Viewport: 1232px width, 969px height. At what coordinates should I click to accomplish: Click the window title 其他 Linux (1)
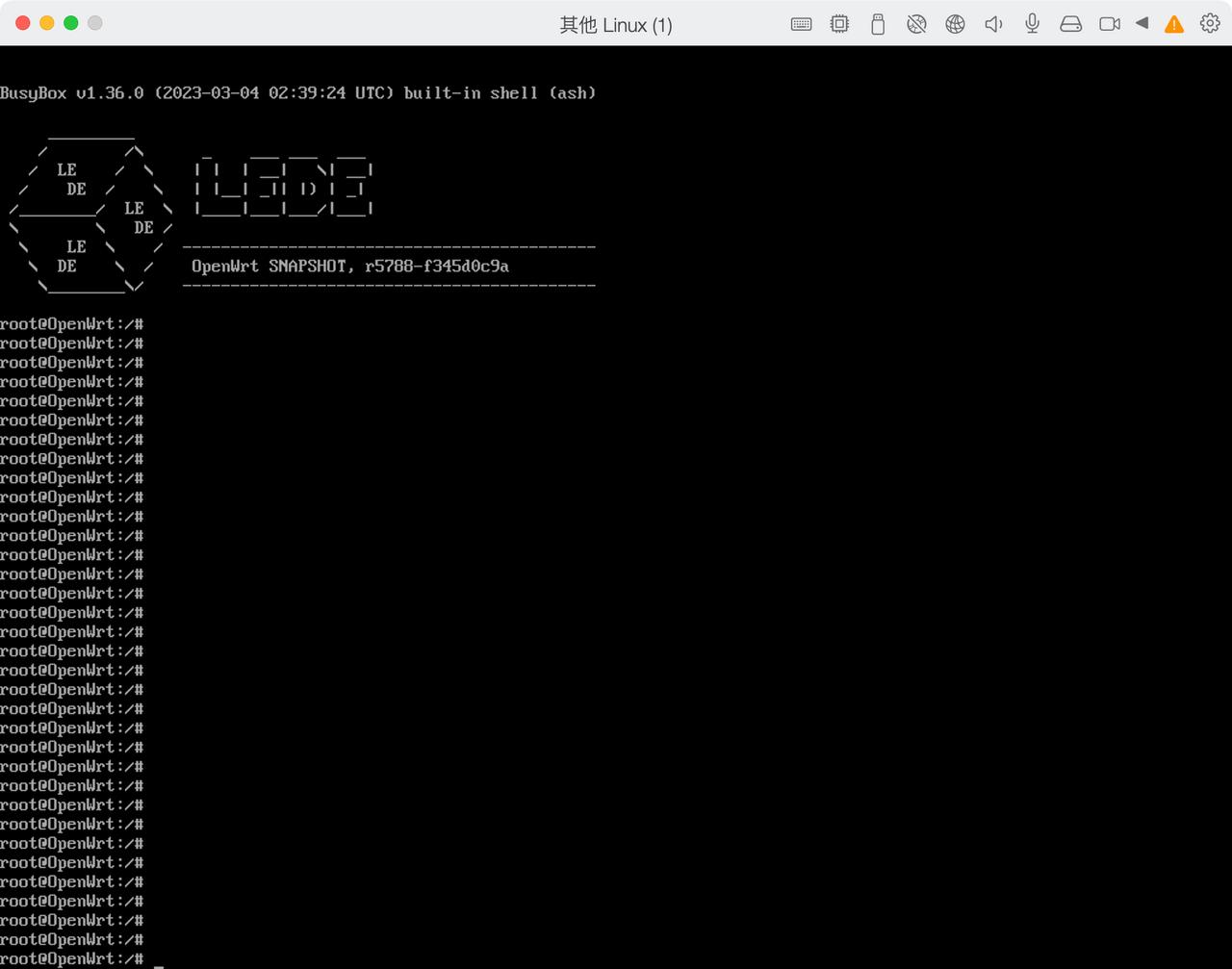tap(616, 25)
